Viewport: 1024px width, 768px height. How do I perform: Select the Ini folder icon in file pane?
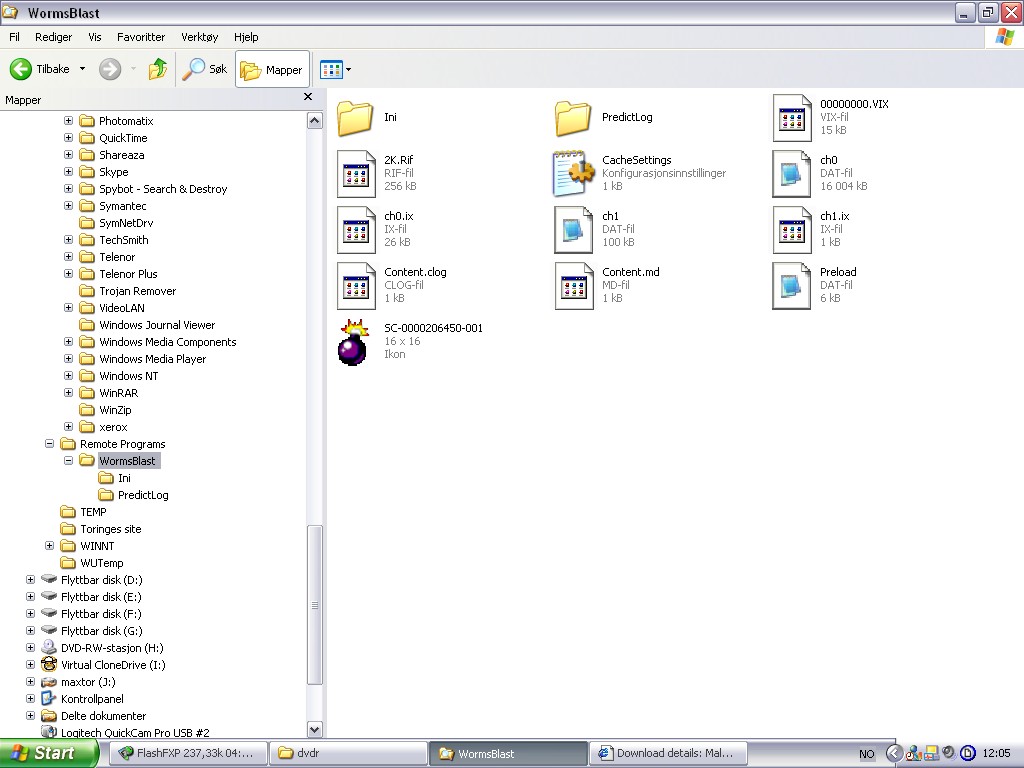(355, 118)
